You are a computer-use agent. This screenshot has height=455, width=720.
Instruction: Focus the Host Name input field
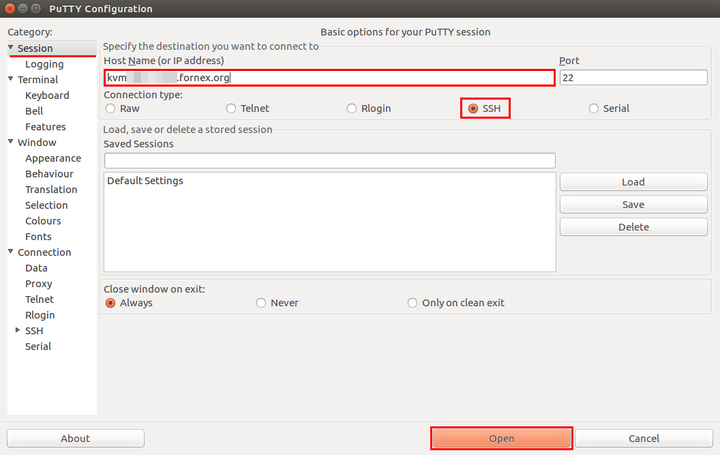(329, 78)
